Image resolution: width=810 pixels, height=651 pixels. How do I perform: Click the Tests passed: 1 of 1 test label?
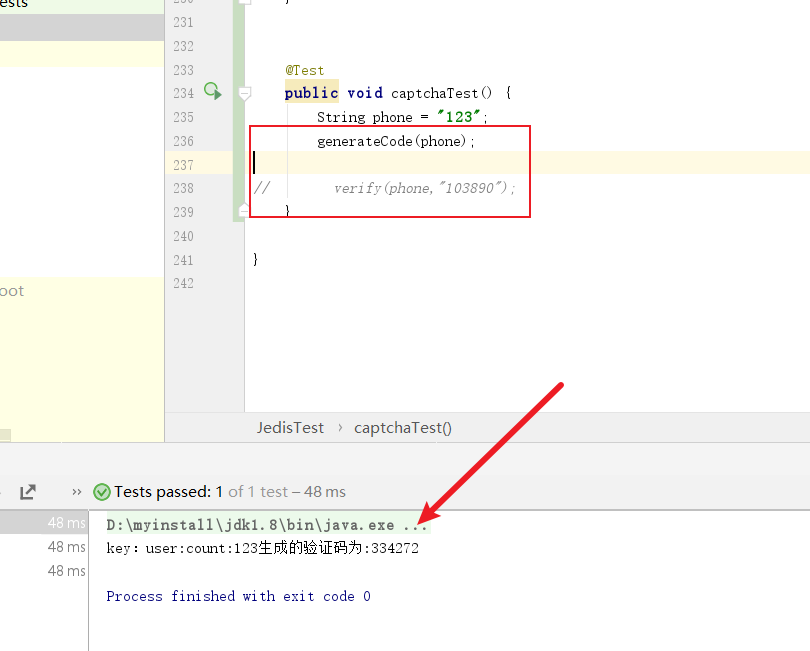click(x=230, y=492)
